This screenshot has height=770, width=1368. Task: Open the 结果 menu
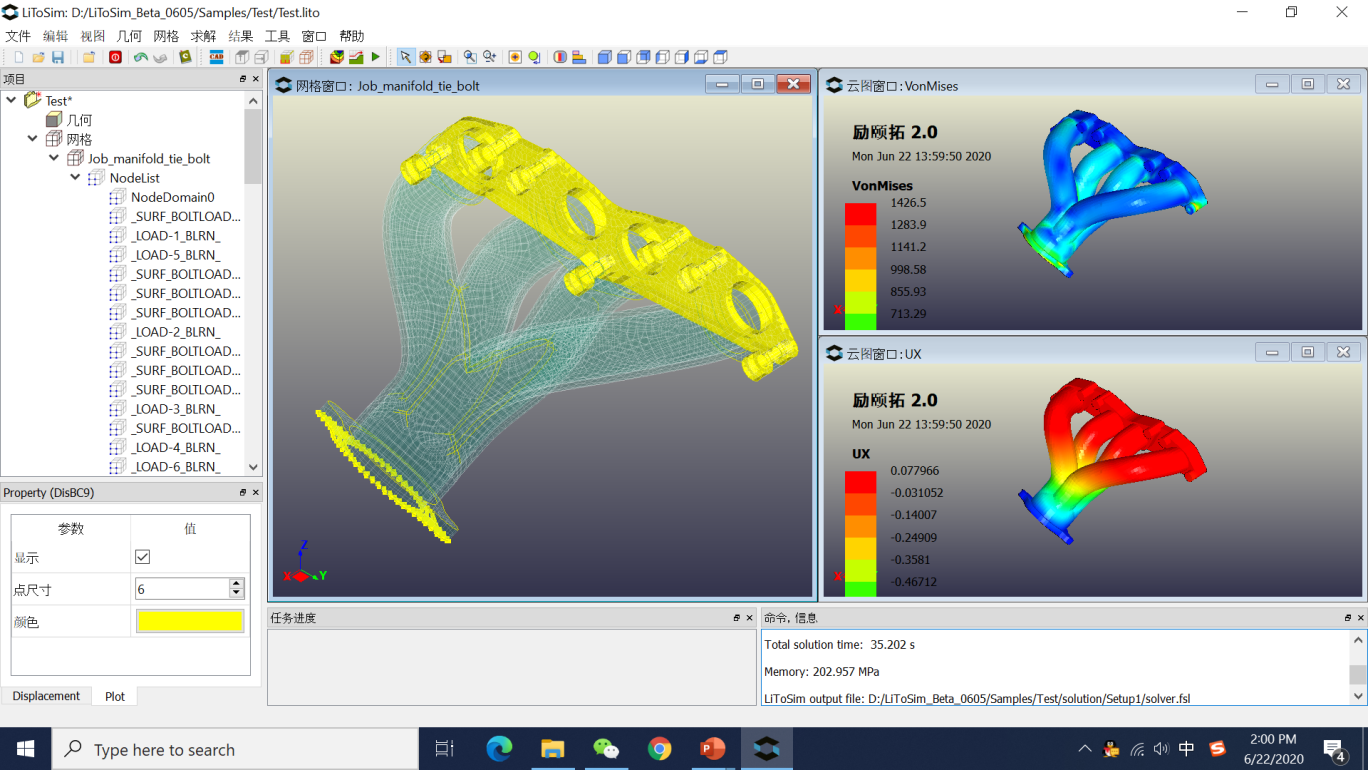(240, 36)
